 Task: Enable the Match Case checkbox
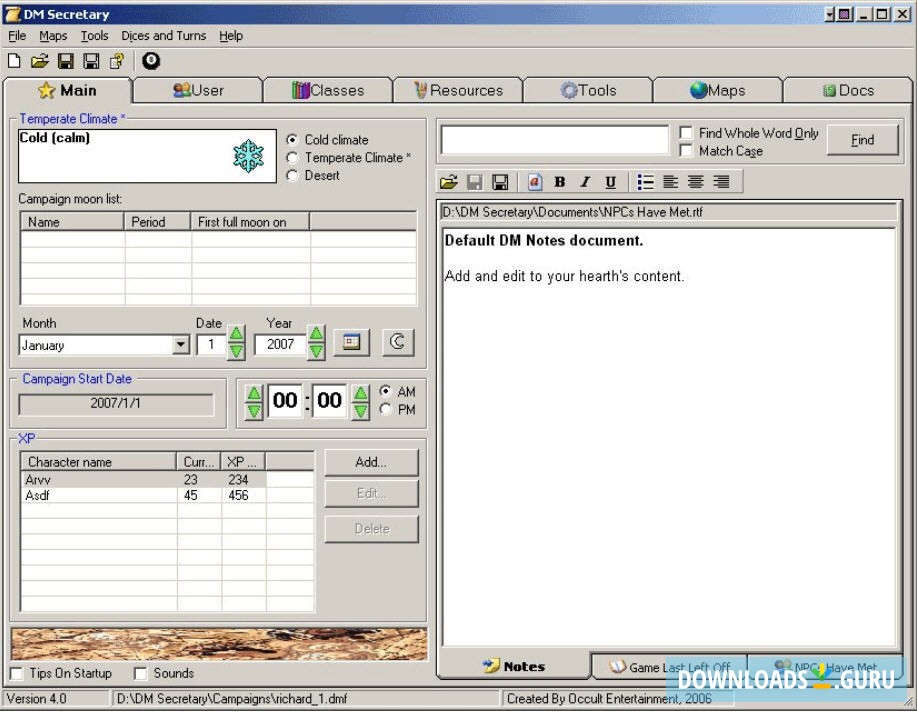pyautogui.click(x=722, y=151)
